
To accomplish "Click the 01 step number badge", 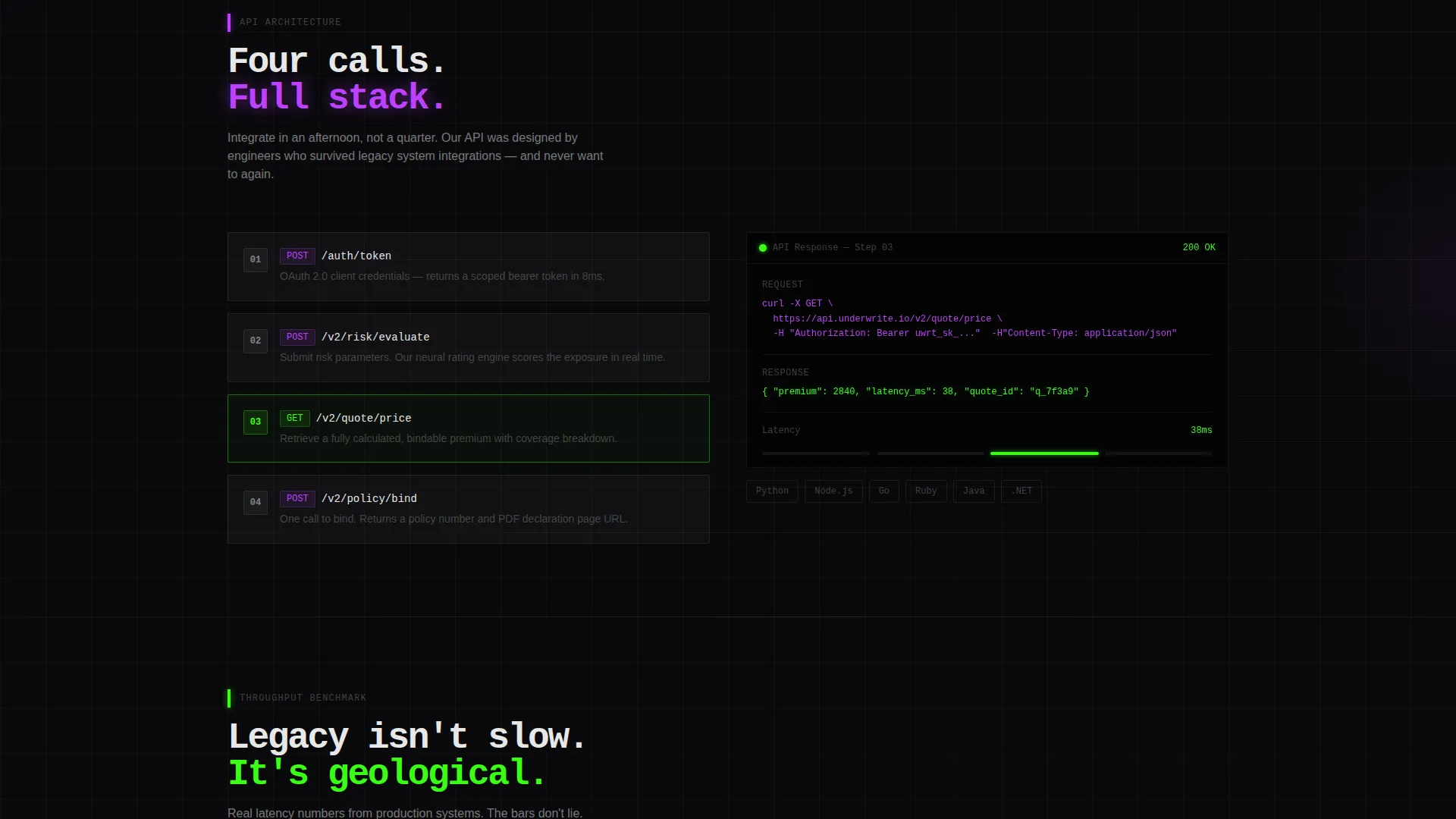I will click(x=256, y=259).
